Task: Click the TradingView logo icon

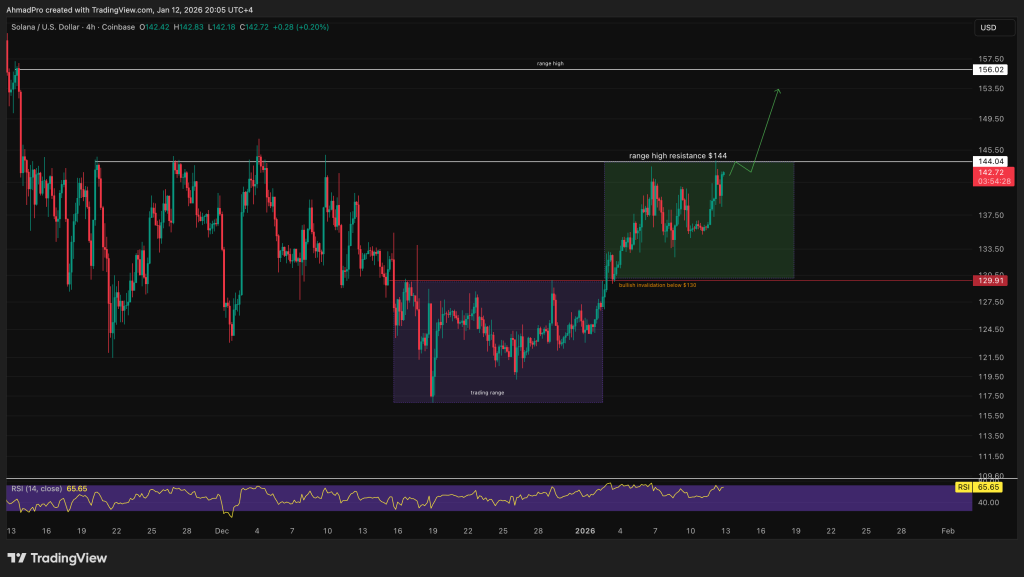Action: click(19, 558)
